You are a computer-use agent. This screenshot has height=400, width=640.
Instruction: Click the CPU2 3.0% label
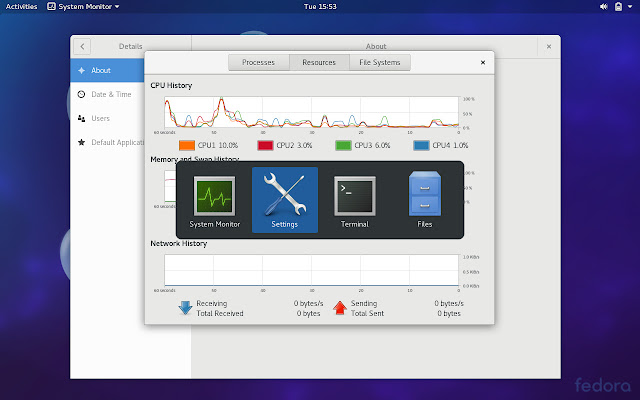294,145
